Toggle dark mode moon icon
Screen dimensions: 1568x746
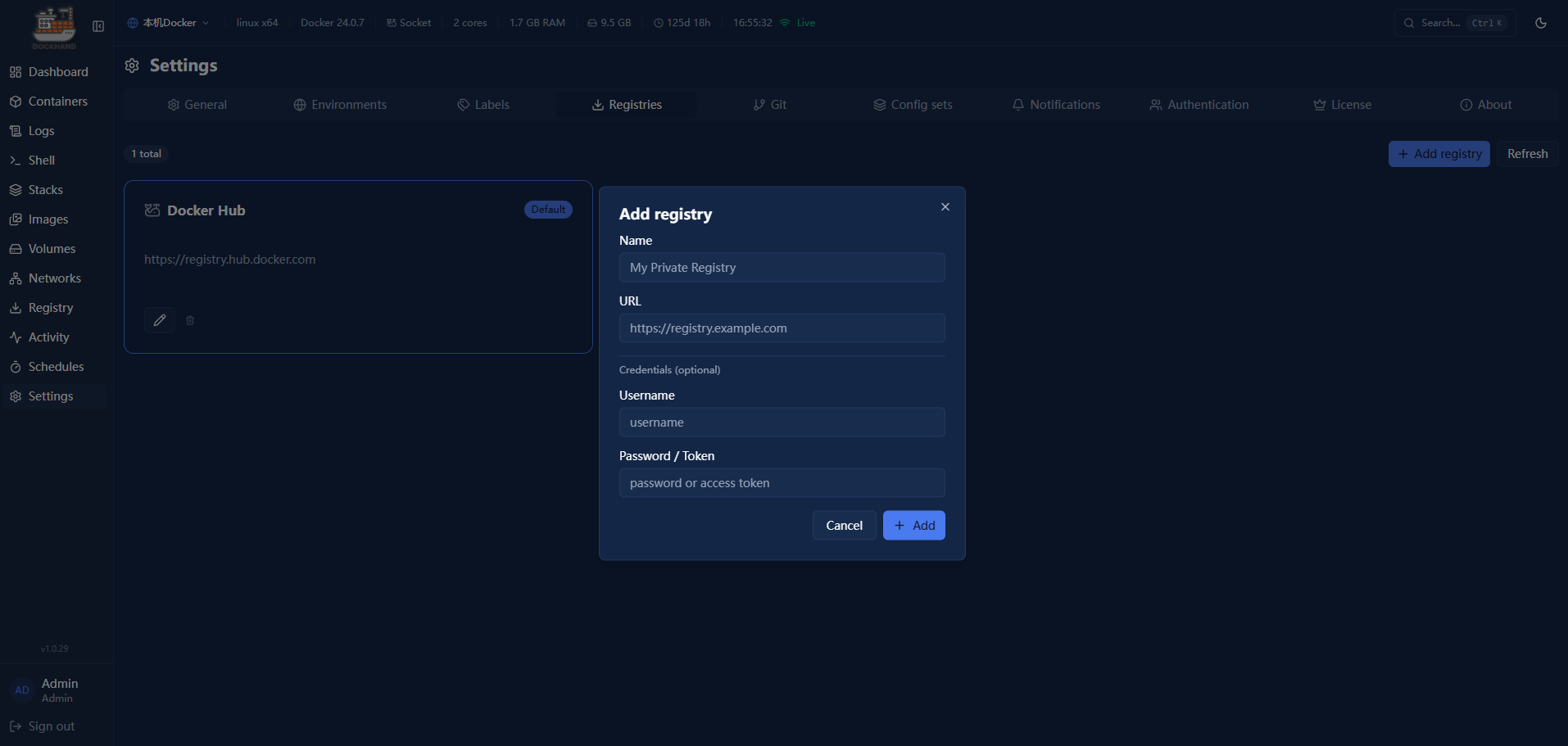point(1541,23)
